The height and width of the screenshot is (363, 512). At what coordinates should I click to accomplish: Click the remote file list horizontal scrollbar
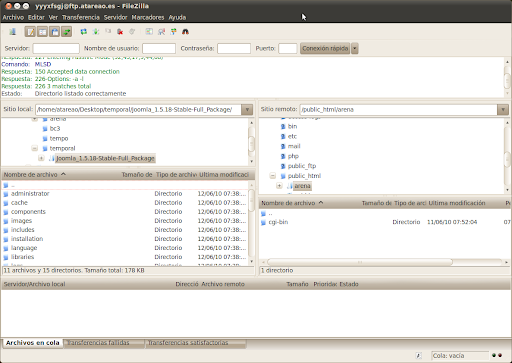360,262
